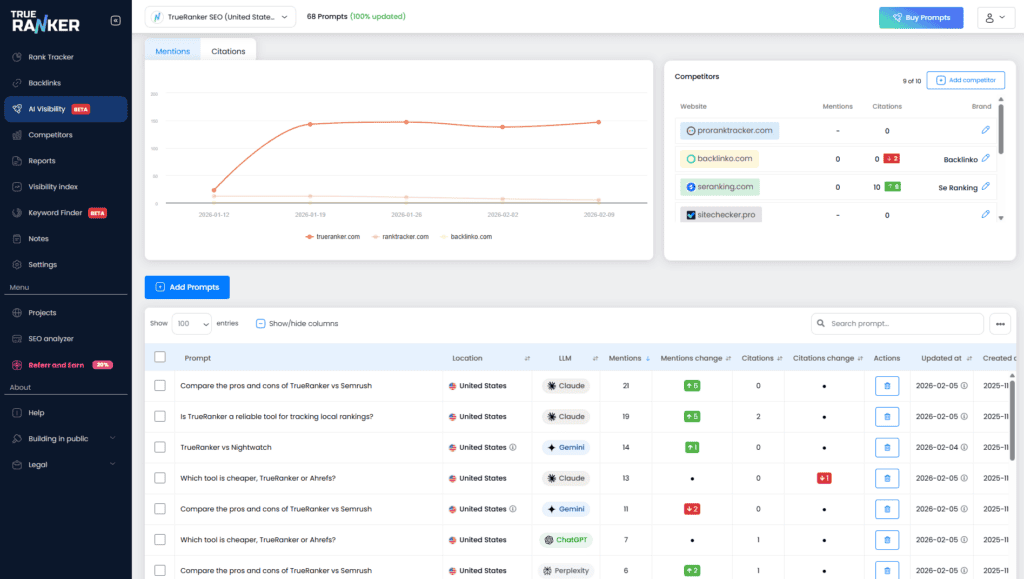Tick the checkbox for the TrueRanker vs Nightwatch row

pyautogui.click(x=160, y=447)
